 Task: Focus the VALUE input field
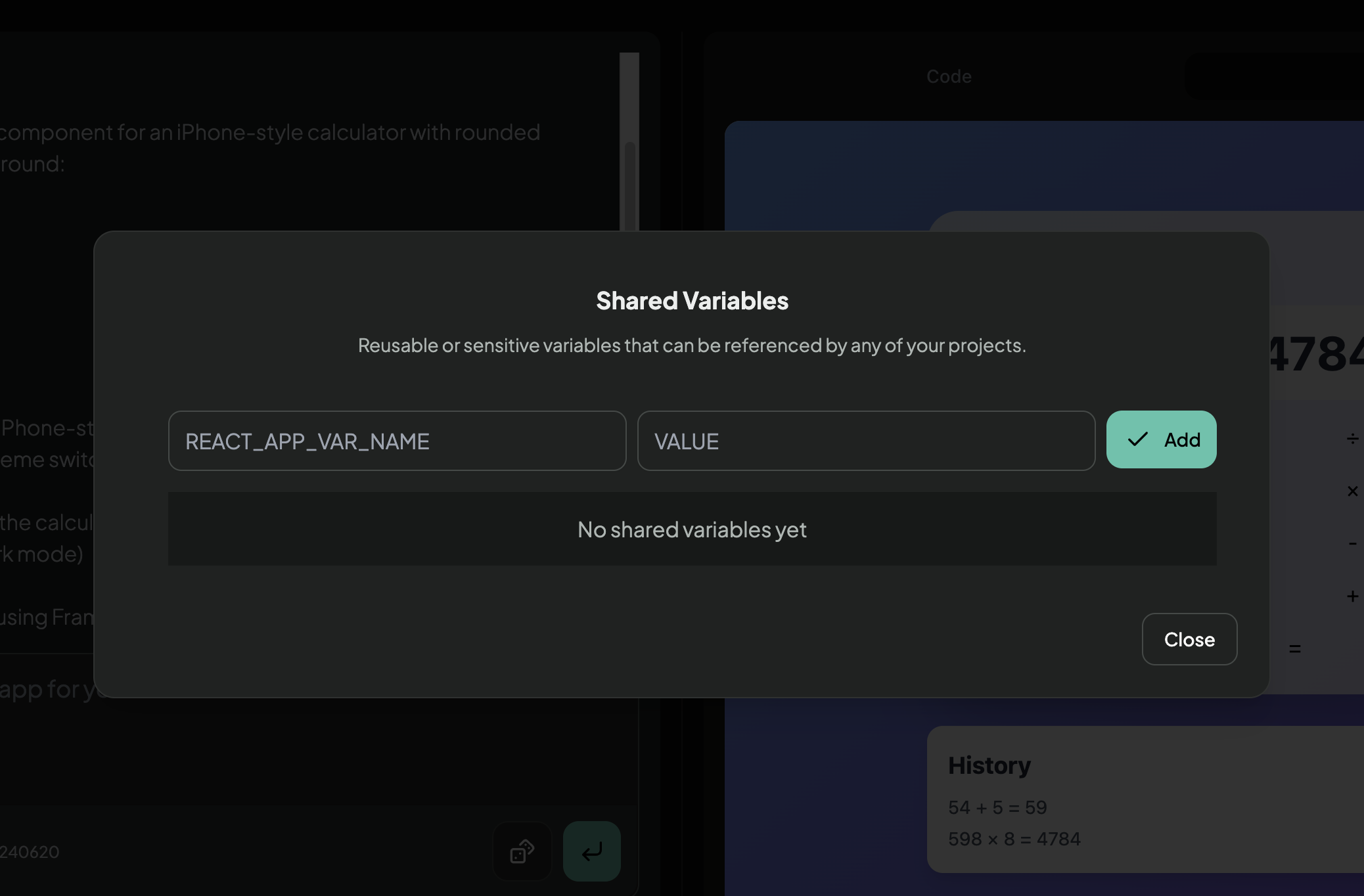(x=866, y=441)
